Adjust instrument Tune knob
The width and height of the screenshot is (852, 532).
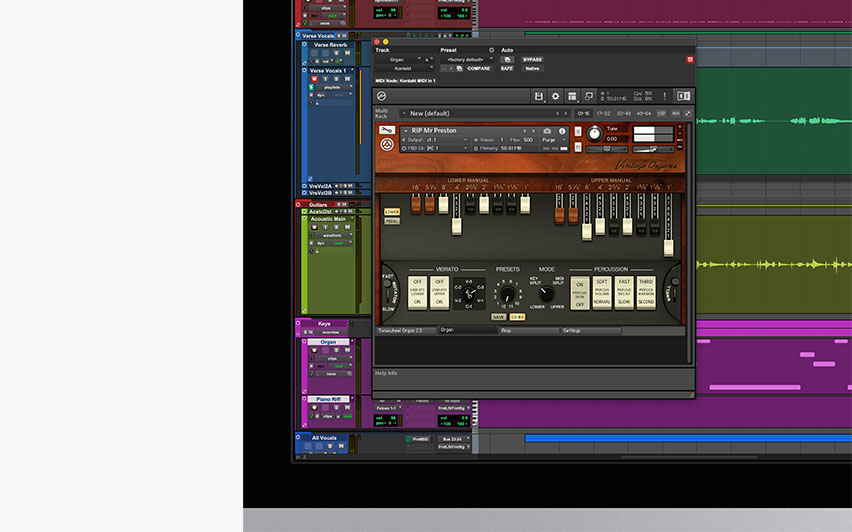tap(594, 134)
